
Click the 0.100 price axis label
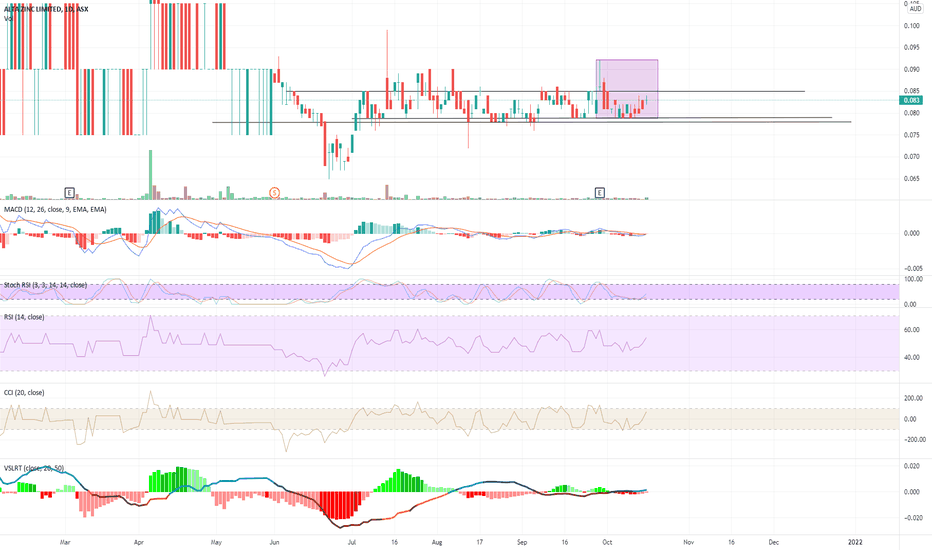point(912,26)
